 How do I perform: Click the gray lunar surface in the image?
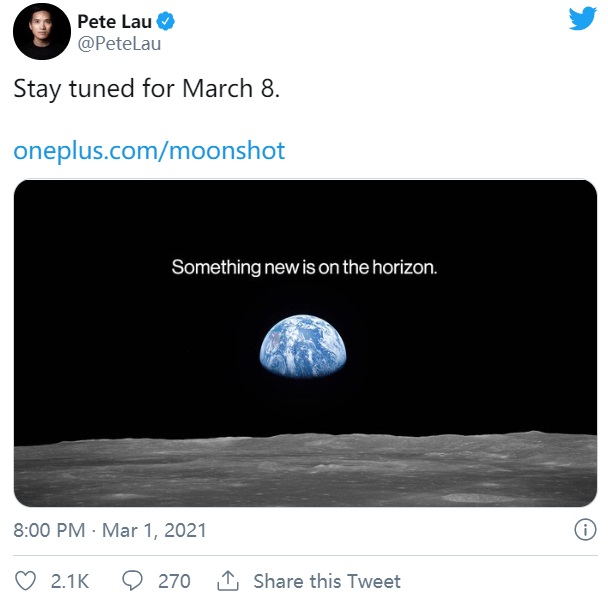pos(305,471)
